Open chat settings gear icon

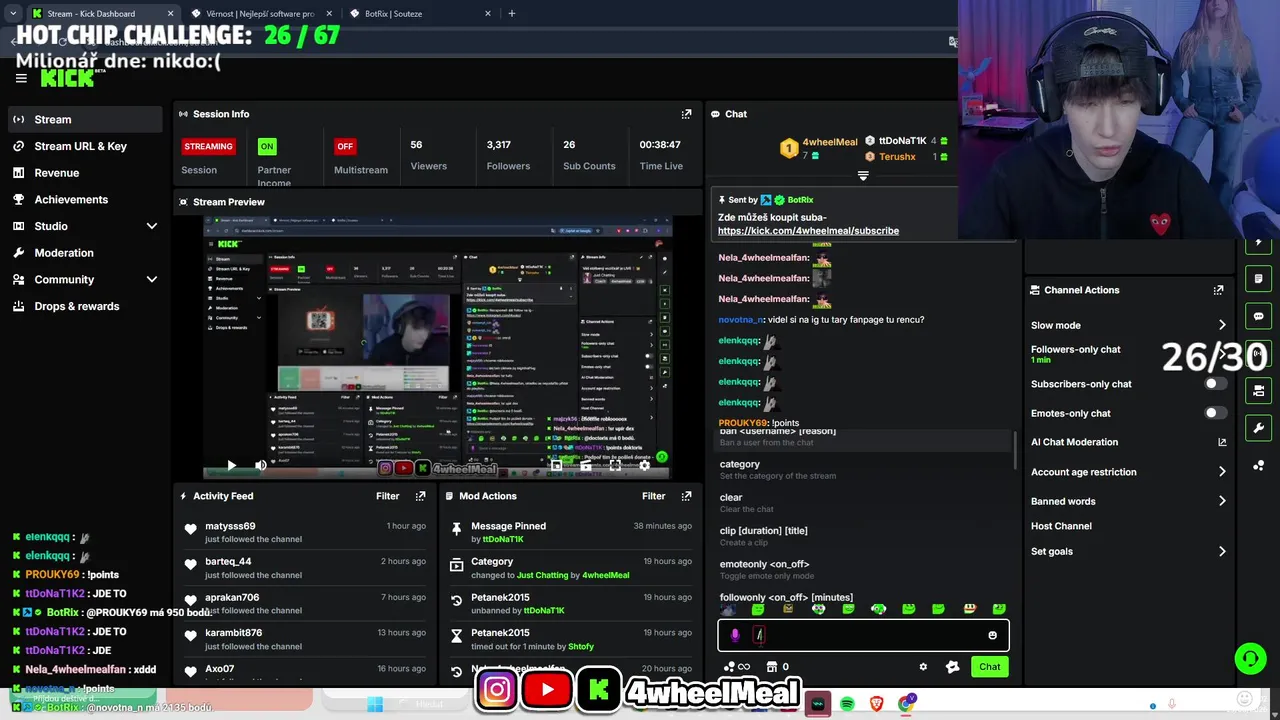point(923,667)
